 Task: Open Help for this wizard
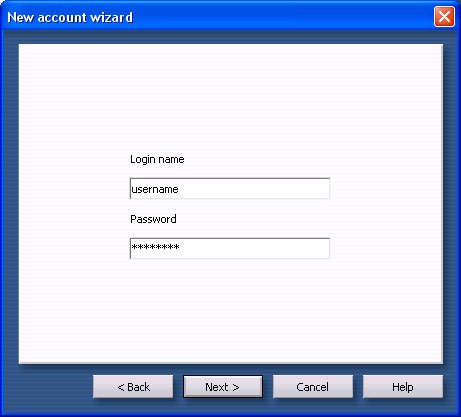[x=403, y=387]
